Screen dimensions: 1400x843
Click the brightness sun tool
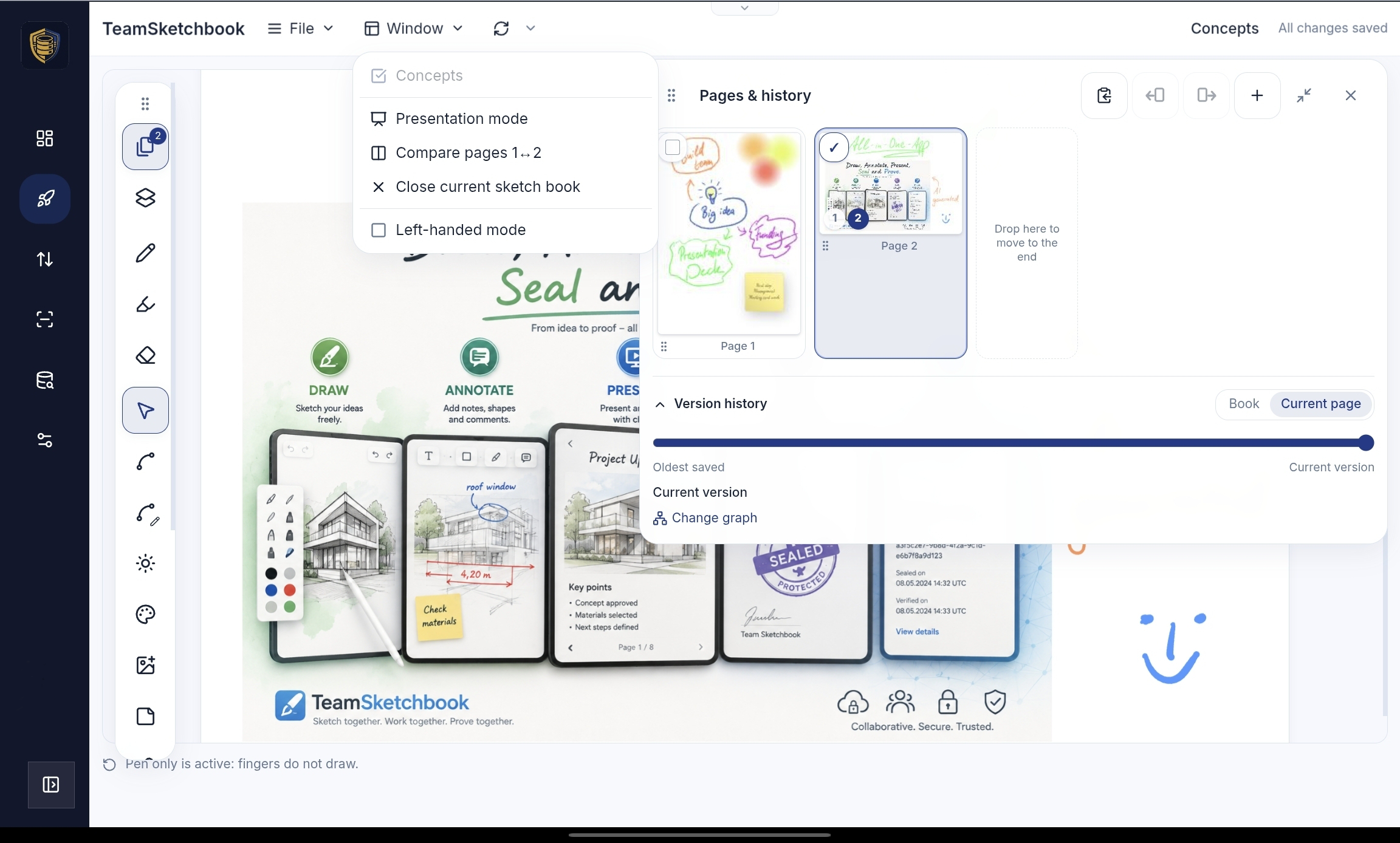145,564
